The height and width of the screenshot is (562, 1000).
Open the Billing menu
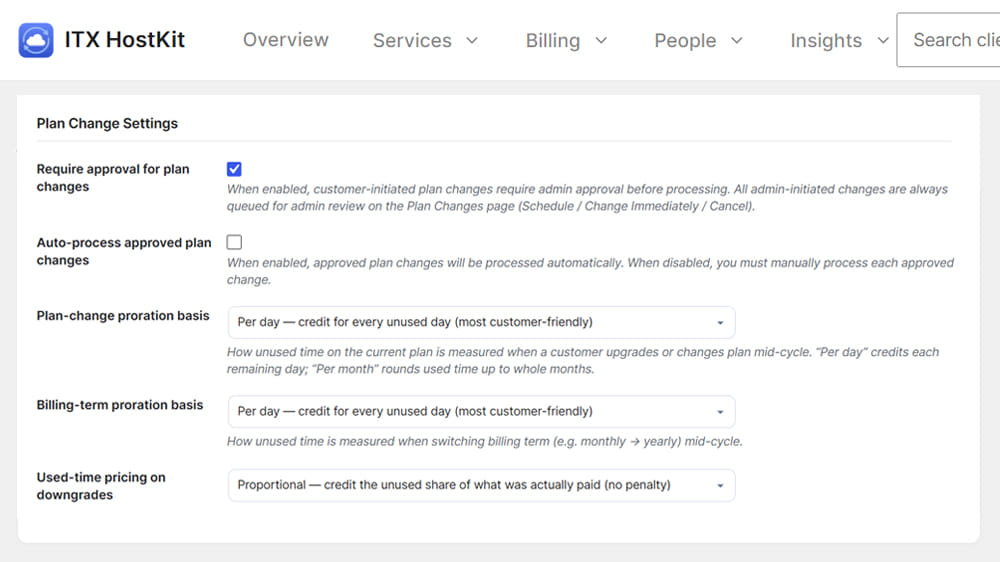[566, 41]
